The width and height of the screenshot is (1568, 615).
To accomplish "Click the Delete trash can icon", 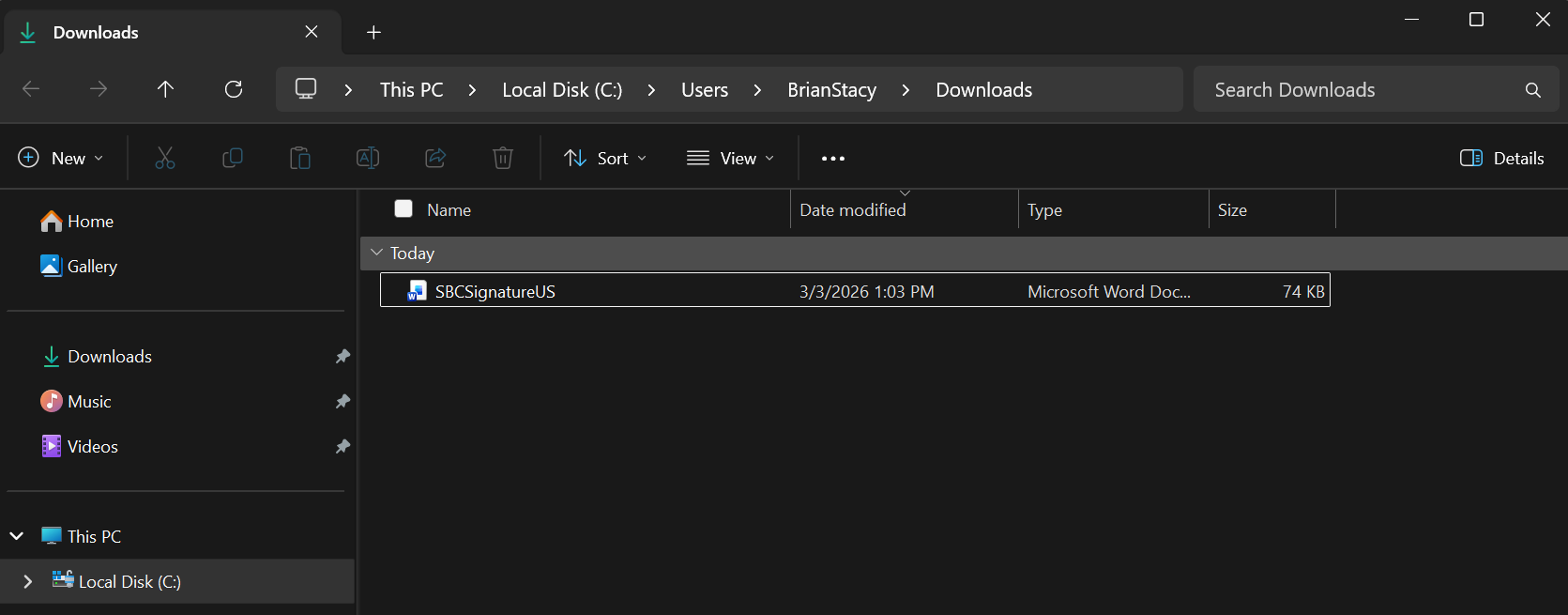I will [x=503, y=158].
